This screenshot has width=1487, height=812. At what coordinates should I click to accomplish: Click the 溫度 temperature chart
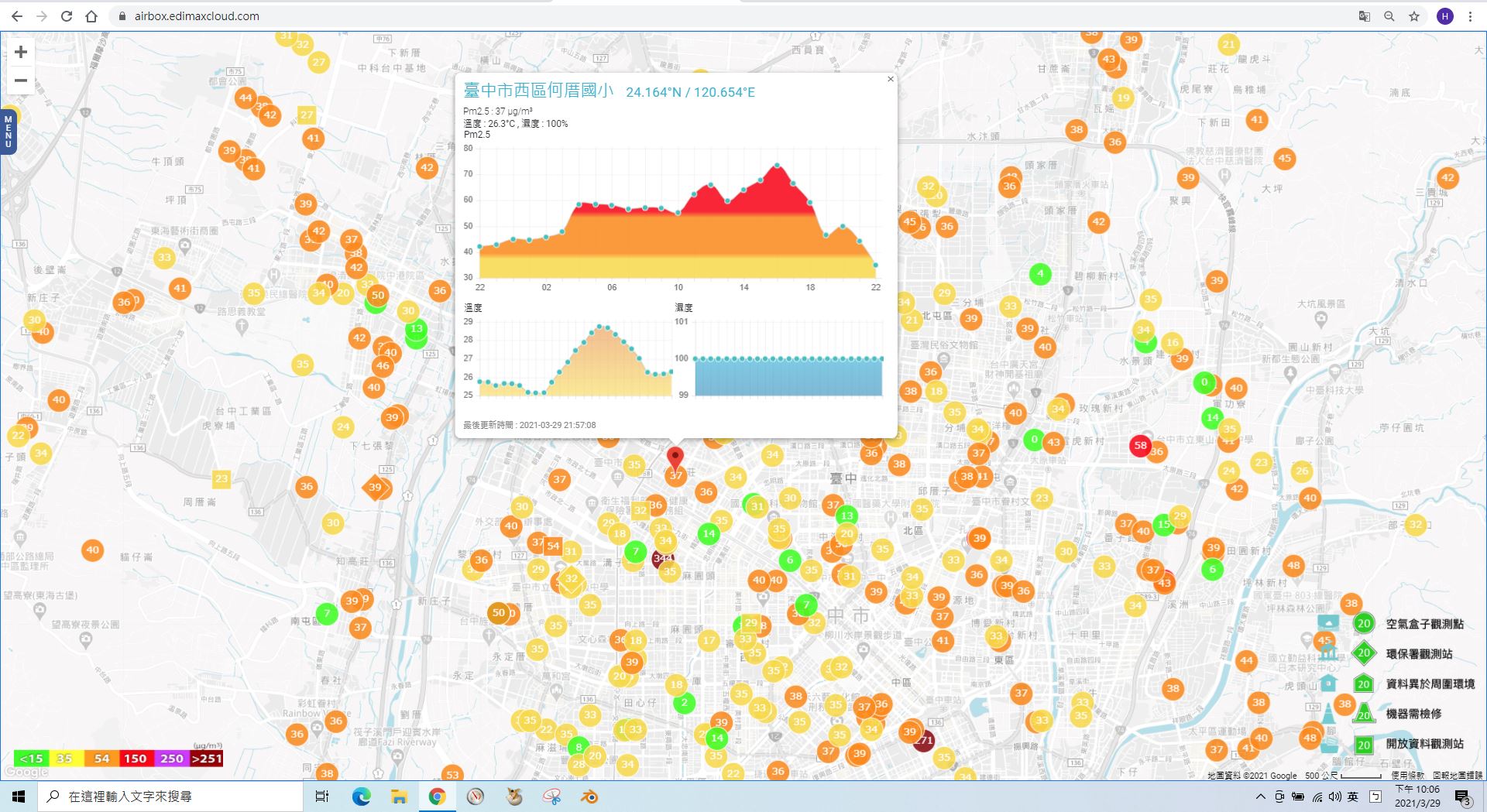568,358
